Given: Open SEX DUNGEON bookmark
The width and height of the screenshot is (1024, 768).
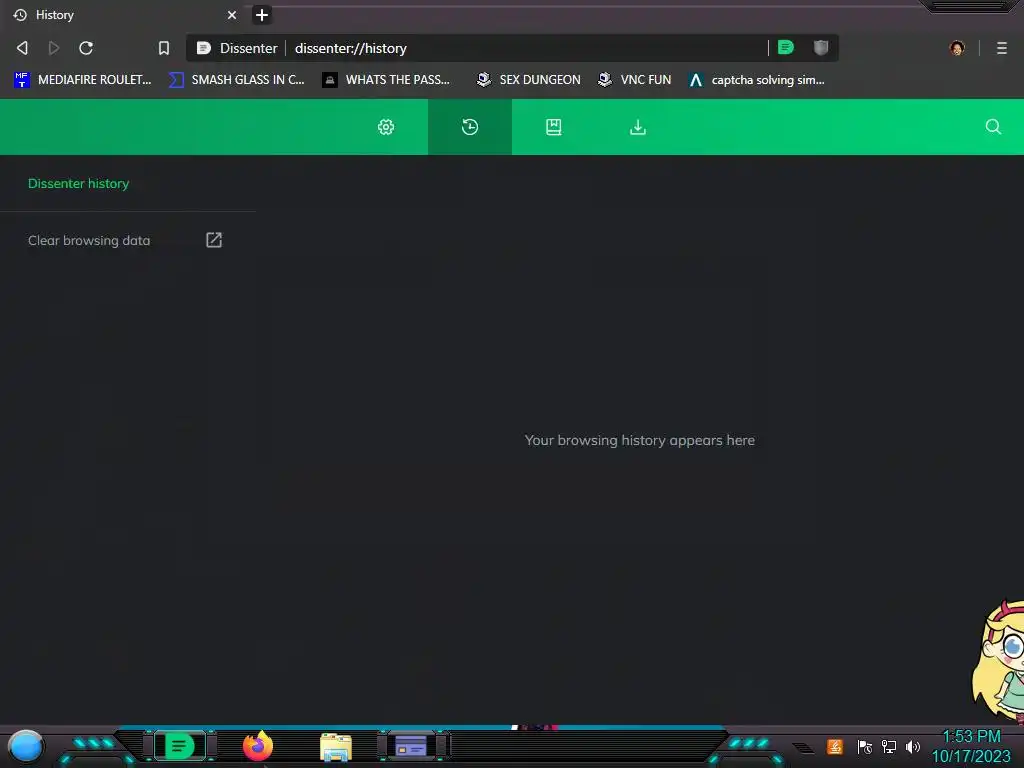Looking at the screenshot, I should [x=528, y=80].
